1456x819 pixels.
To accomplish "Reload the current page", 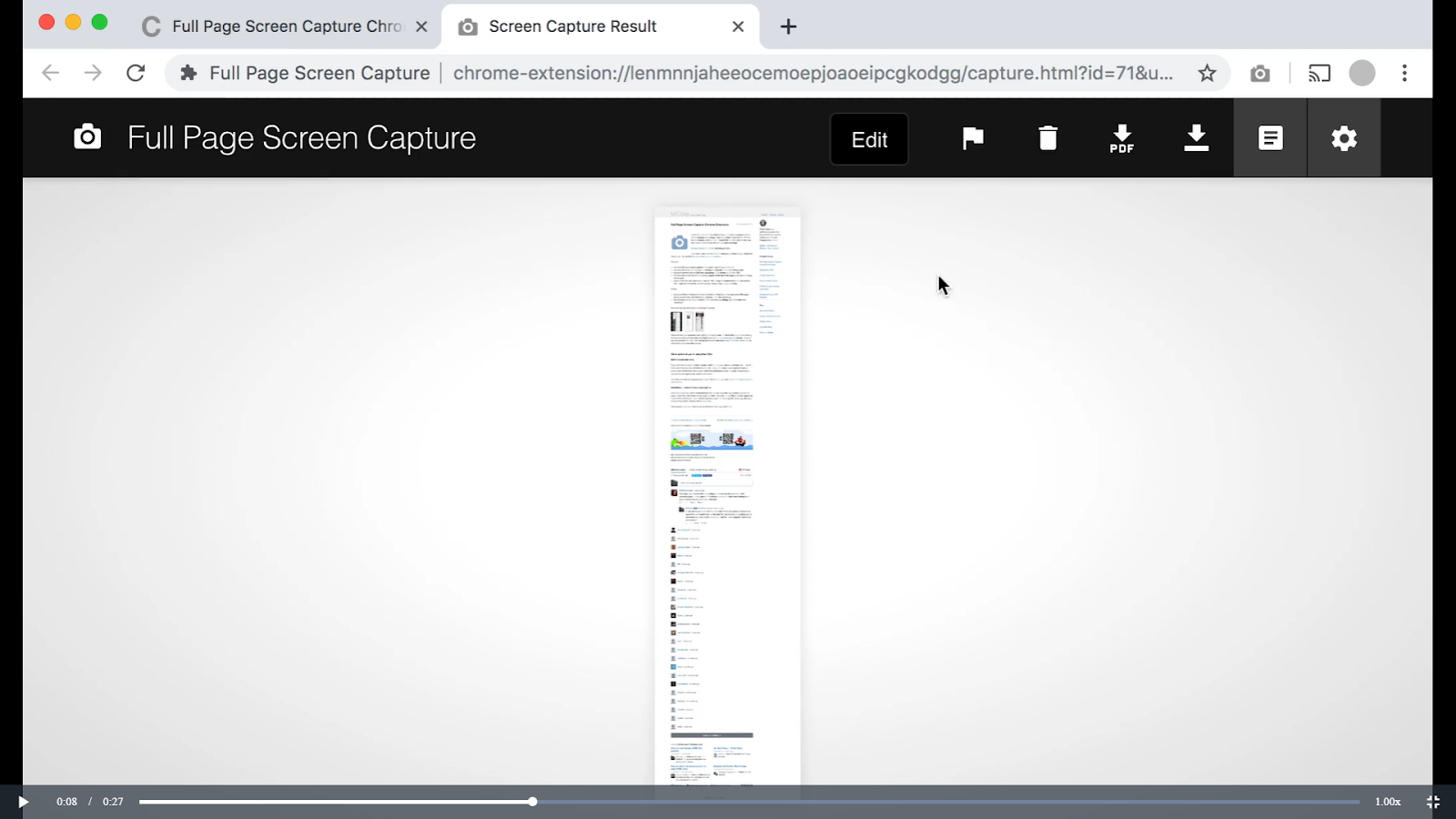I will click(x=136, y=73).
